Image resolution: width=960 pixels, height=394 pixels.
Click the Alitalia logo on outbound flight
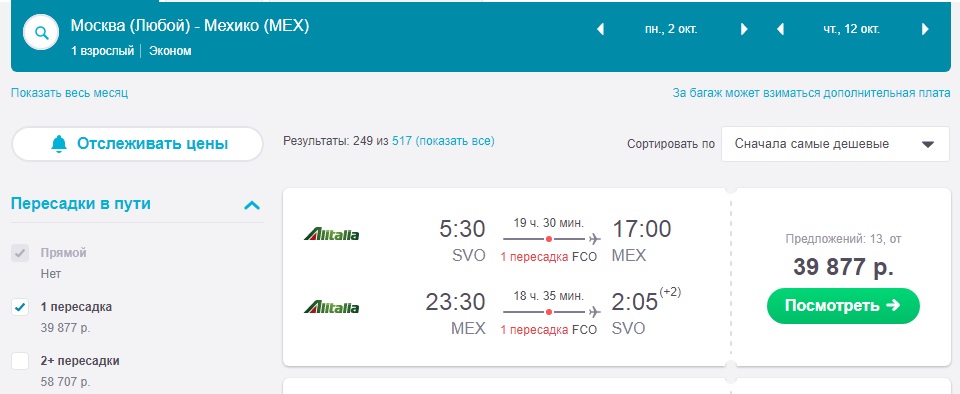[331, 234]
